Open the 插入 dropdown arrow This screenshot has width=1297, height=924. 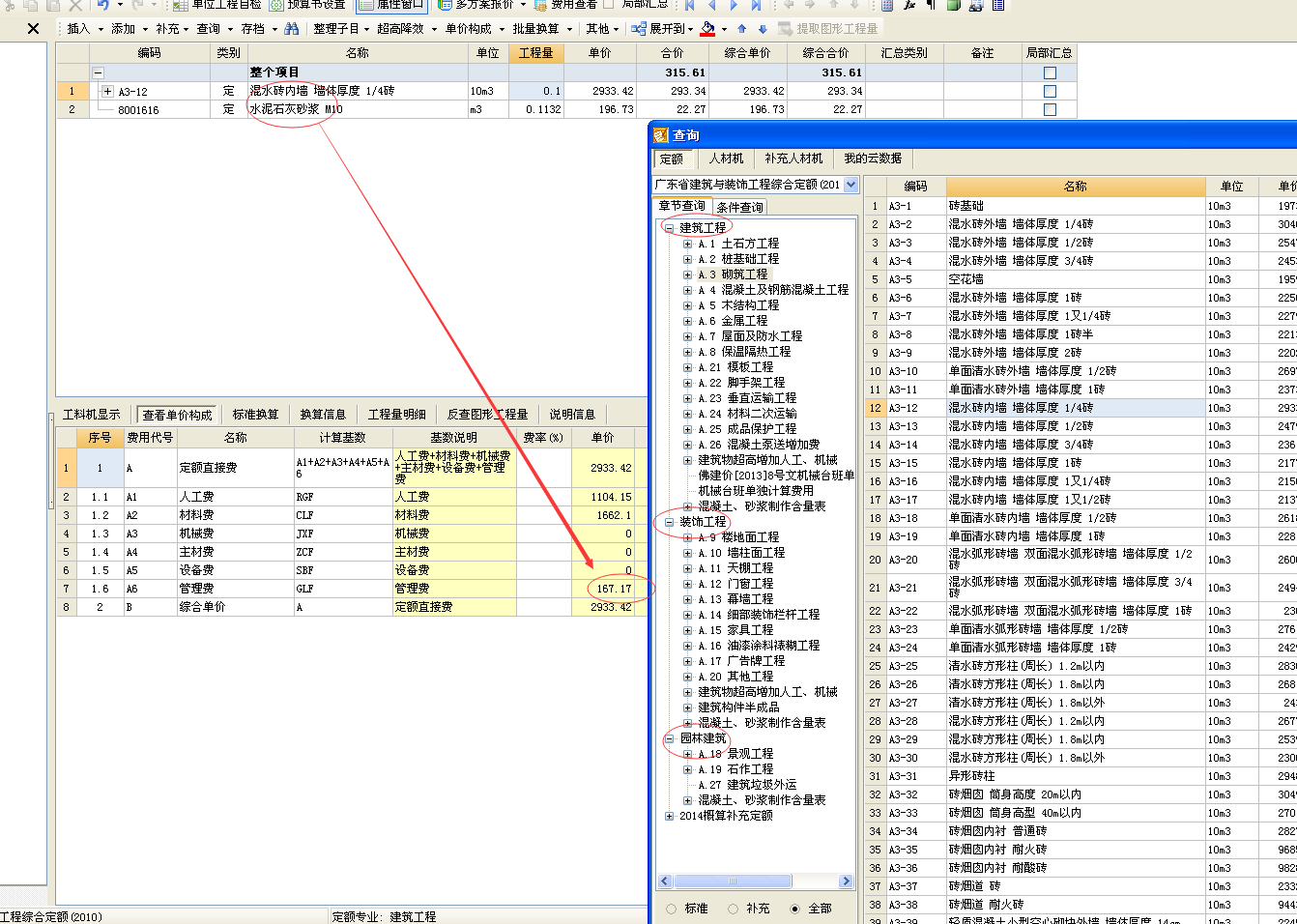100,30
